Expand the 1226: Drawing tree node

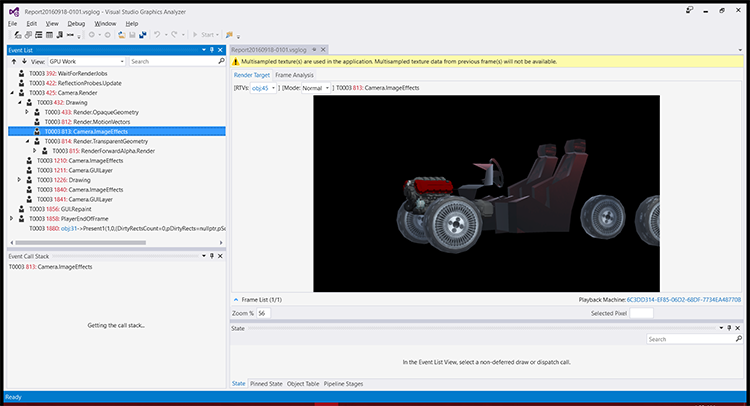coord(20,180)
